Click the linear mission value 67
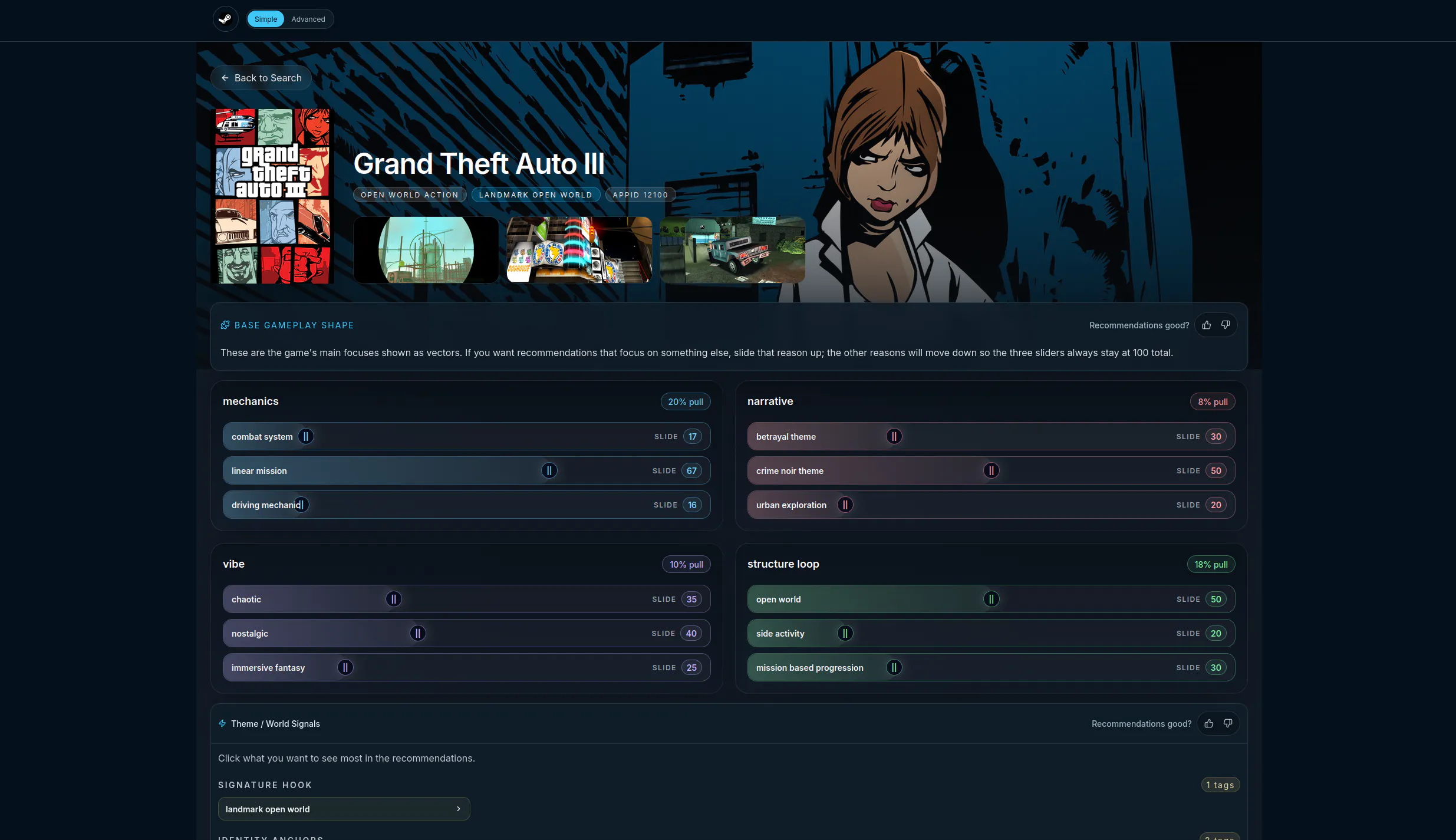Image resolution: width=1456 pixels, height=840 pixels. [x=691, y=470]
